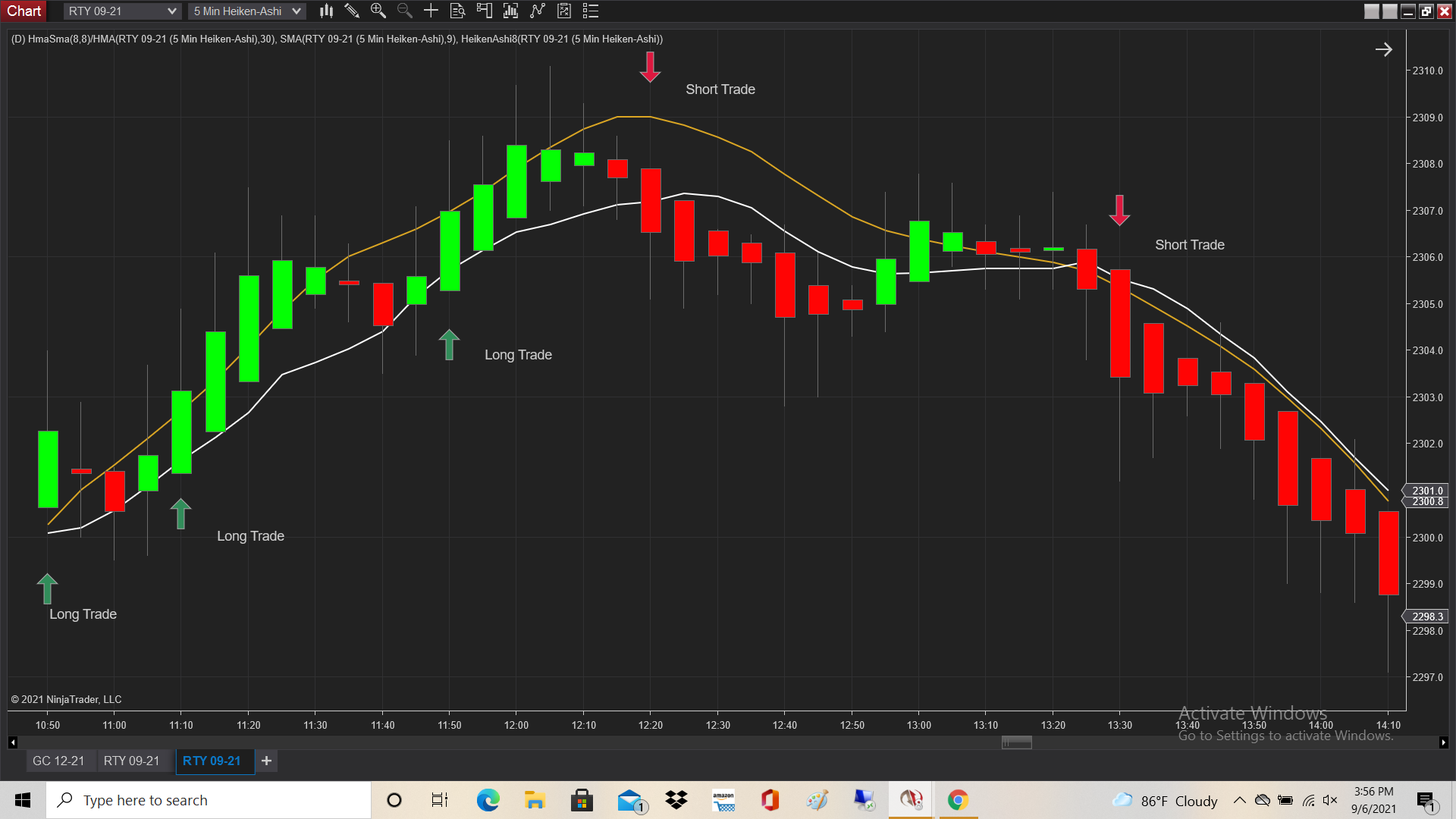
Task: Open Google Chrome from the taskbar
Action: tap(957, 800)
